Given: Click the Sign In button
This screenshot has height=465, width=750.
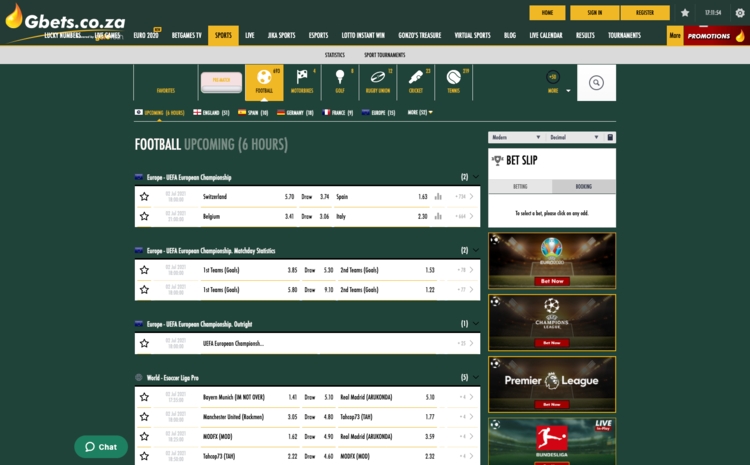Looking at the screenshot, I should 595,13.
